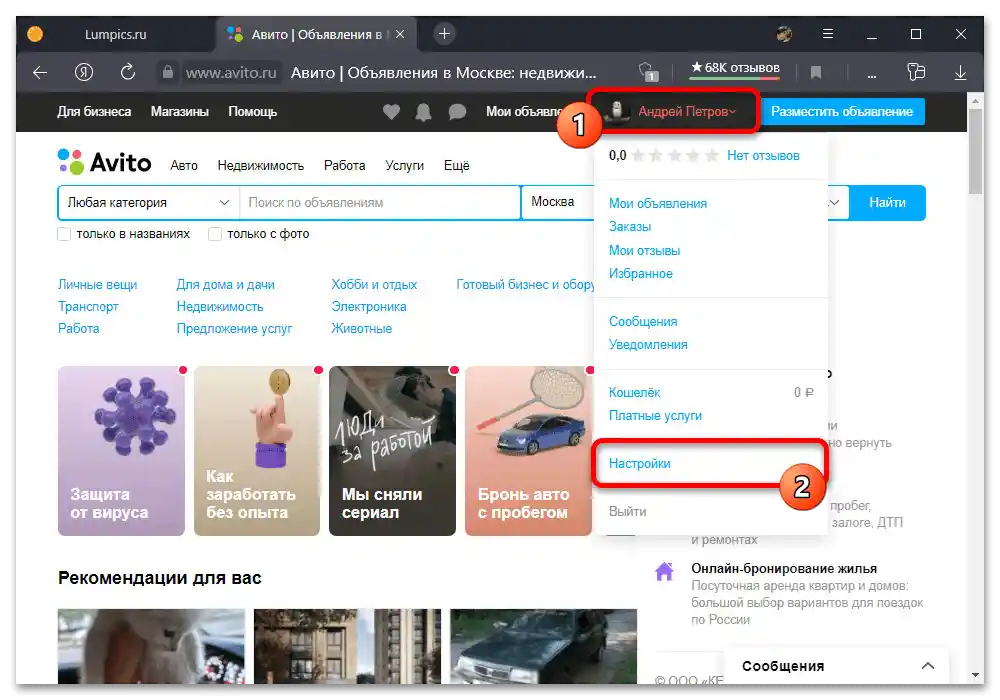Image resolution: width=1000 pixels, height=700 pixels.
Task: Open the three-dots address bar menu
Action: pyautogui.click(x=872, y=75)
